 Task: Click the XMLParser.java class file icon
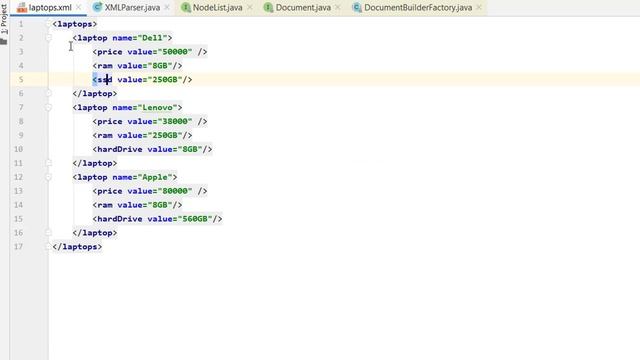click(98, 7)
